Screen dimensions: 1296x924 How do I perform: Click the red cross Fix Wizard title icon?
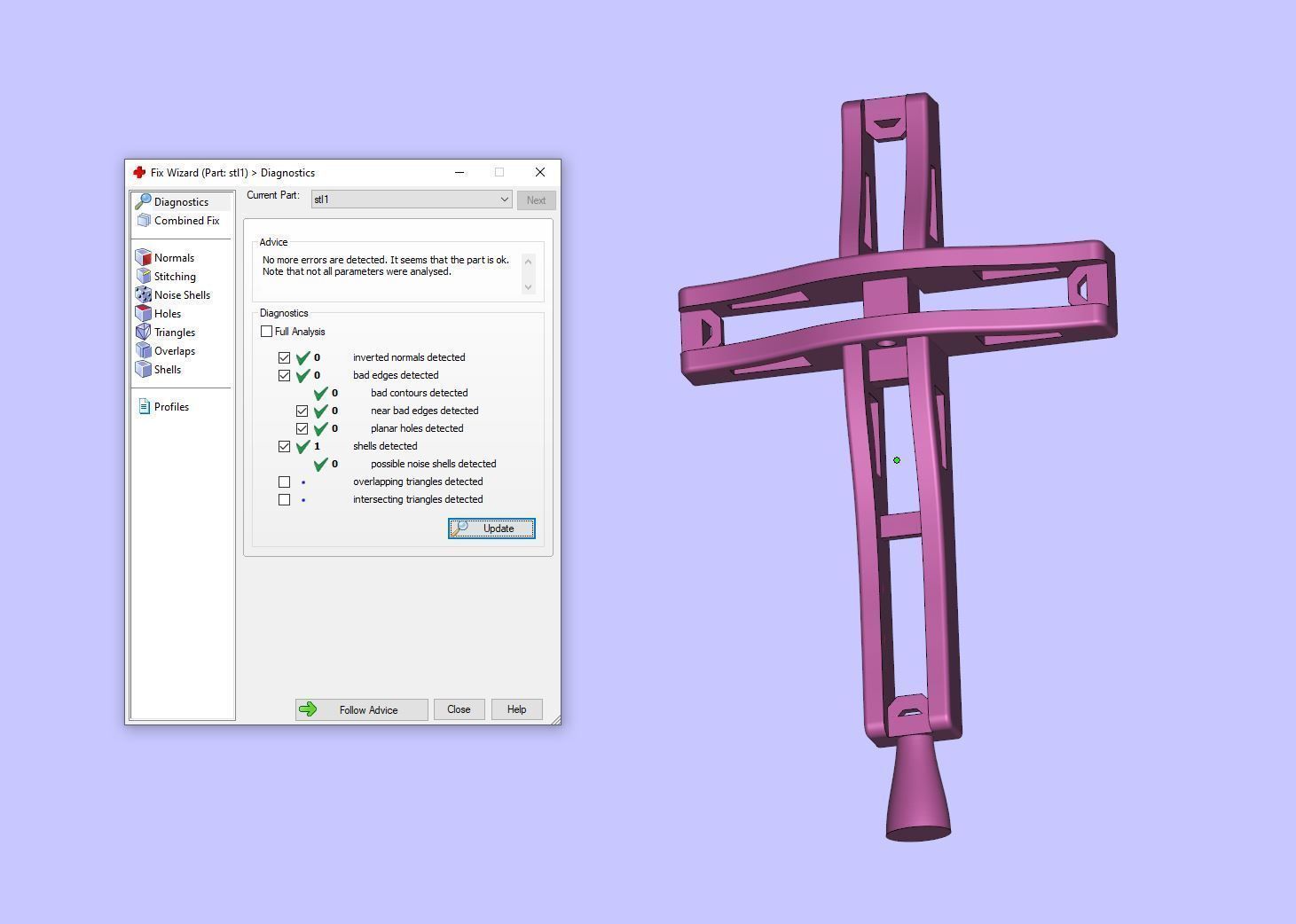coord(139,172)
